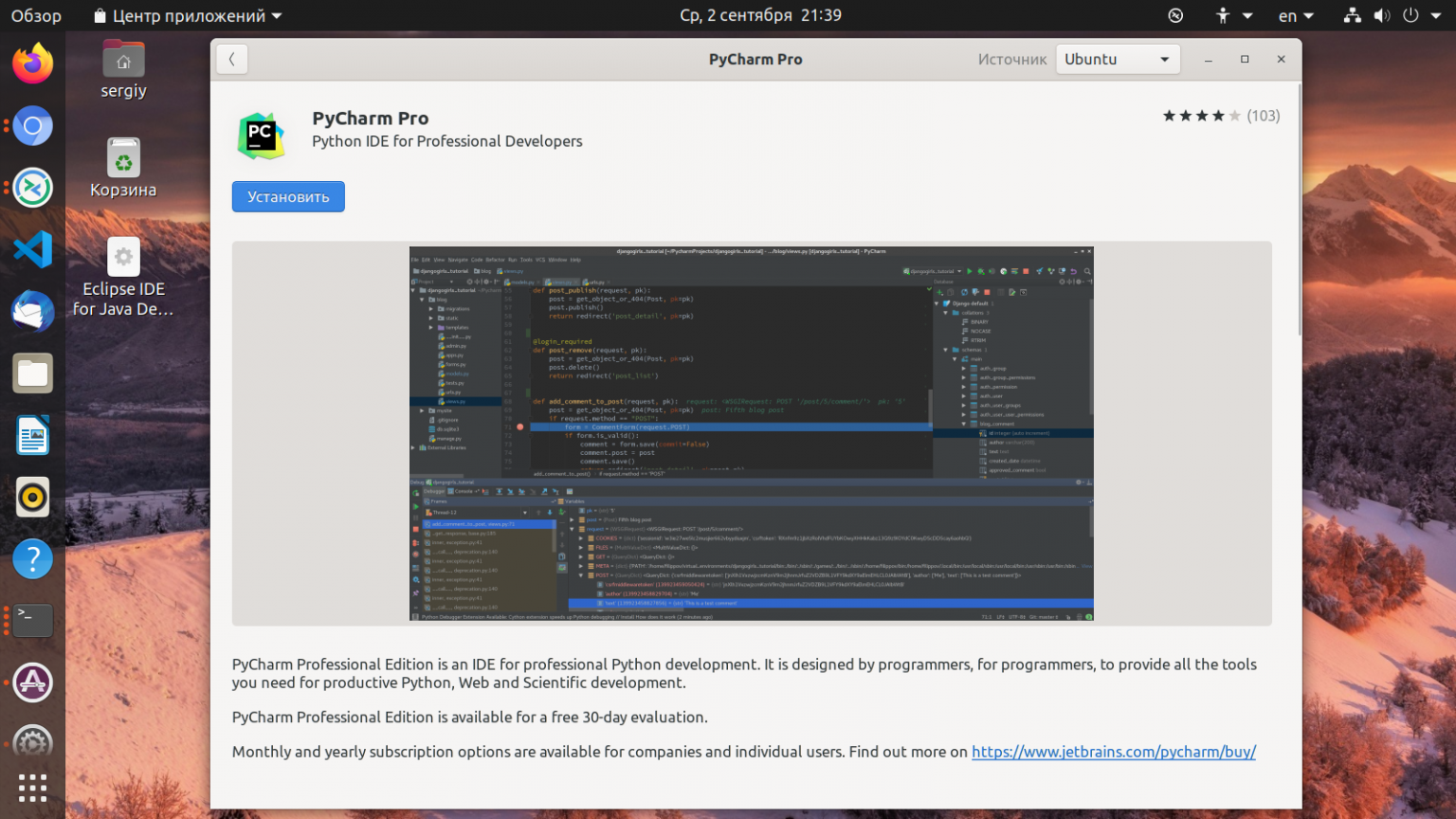This screenshot has width=1456, height=819.
Task: Show all applications grid
Action: [32, 787]
